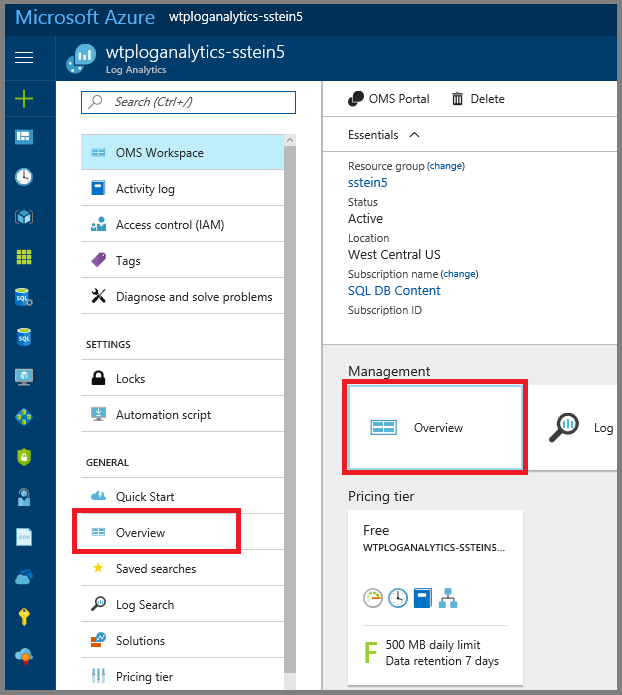This screenshot has width=622, height=695.
Task: Open SQL servers icon with gear
Action: coord(24,297)
